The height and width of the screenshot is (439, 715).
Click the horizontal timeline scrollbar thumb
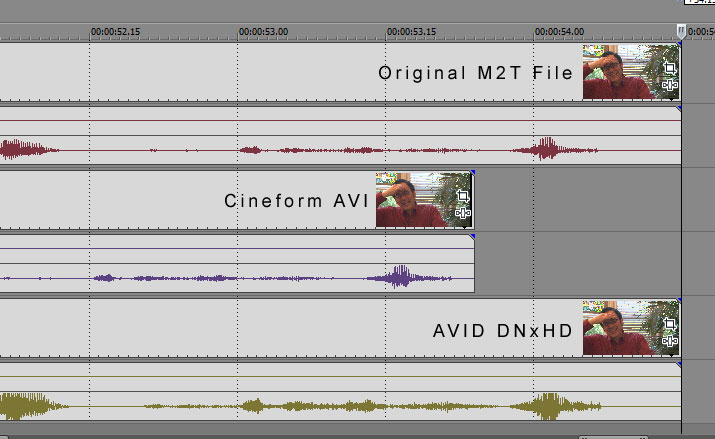(613, 437)
